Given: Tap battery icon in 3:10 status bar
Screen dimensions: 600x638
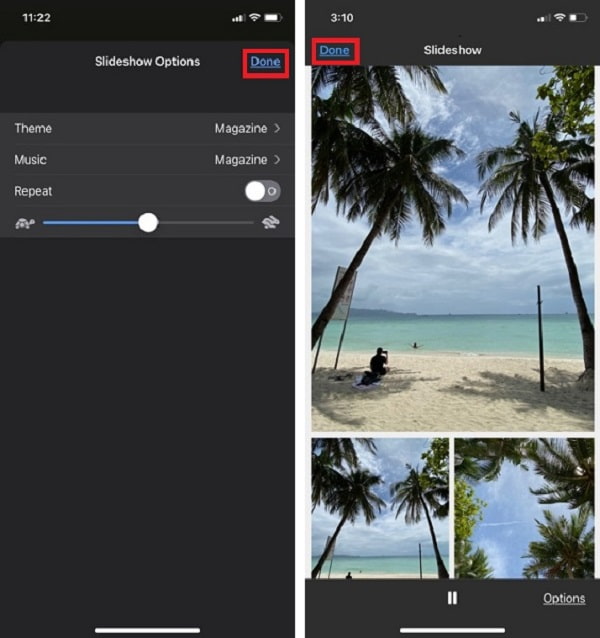Looking at the screenshot, I should tap(578, 17).
